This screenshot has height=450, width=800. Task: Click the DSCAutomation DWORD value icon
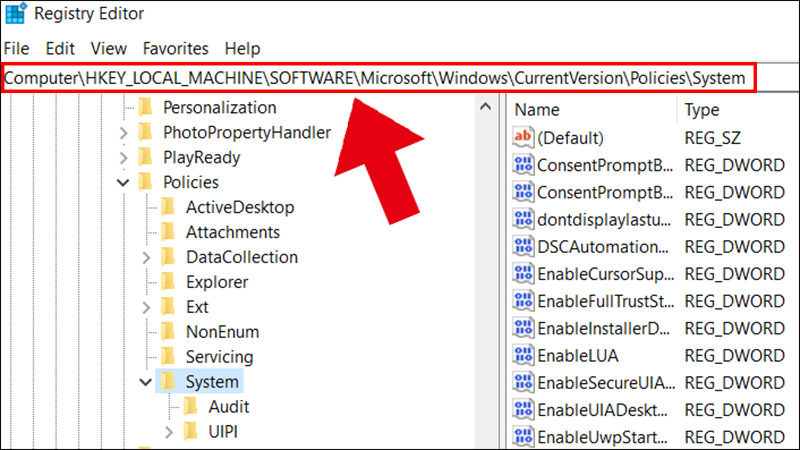coord(523,247)
